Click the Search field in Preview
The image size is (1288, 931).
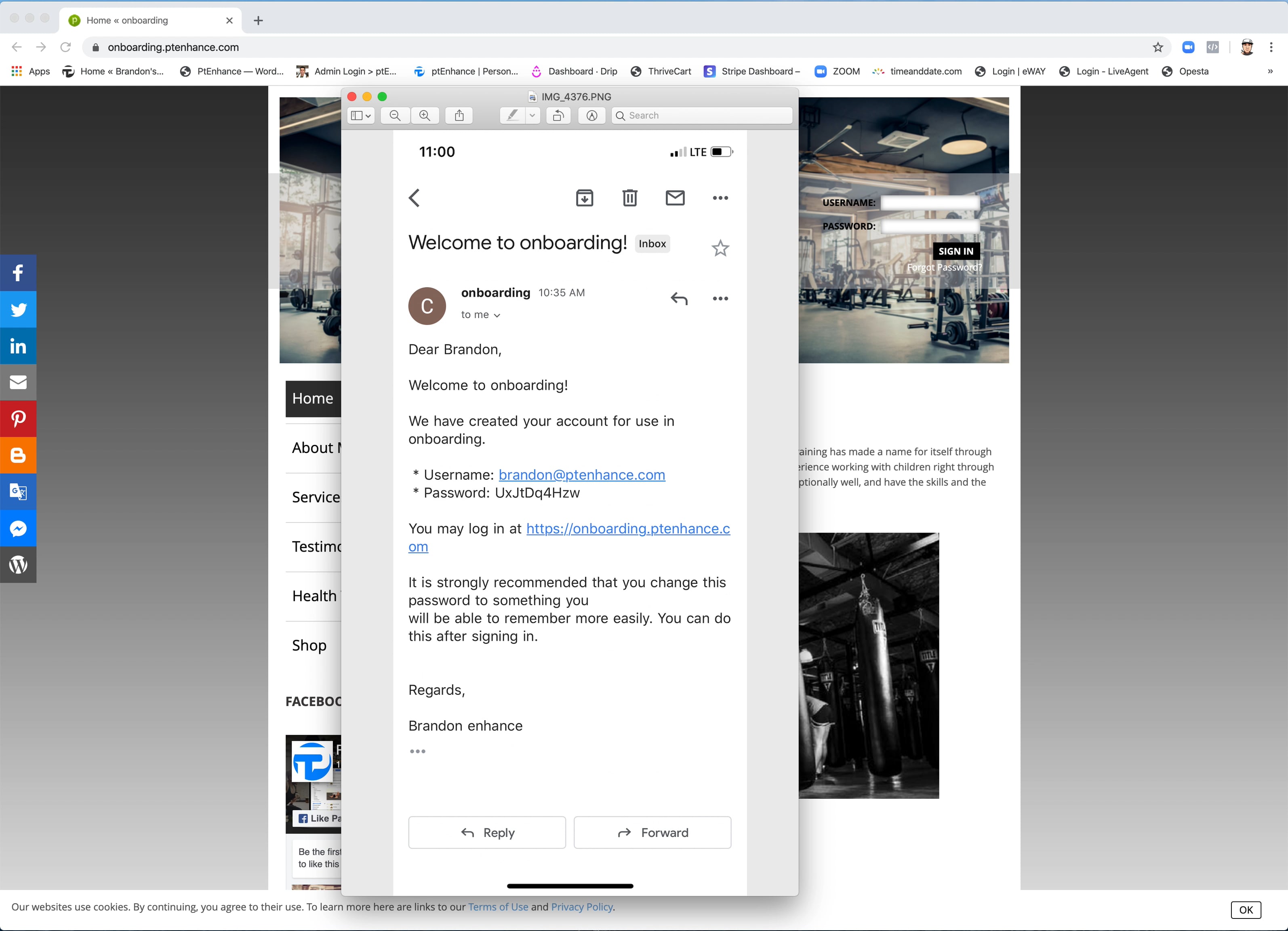coord(702,115)
